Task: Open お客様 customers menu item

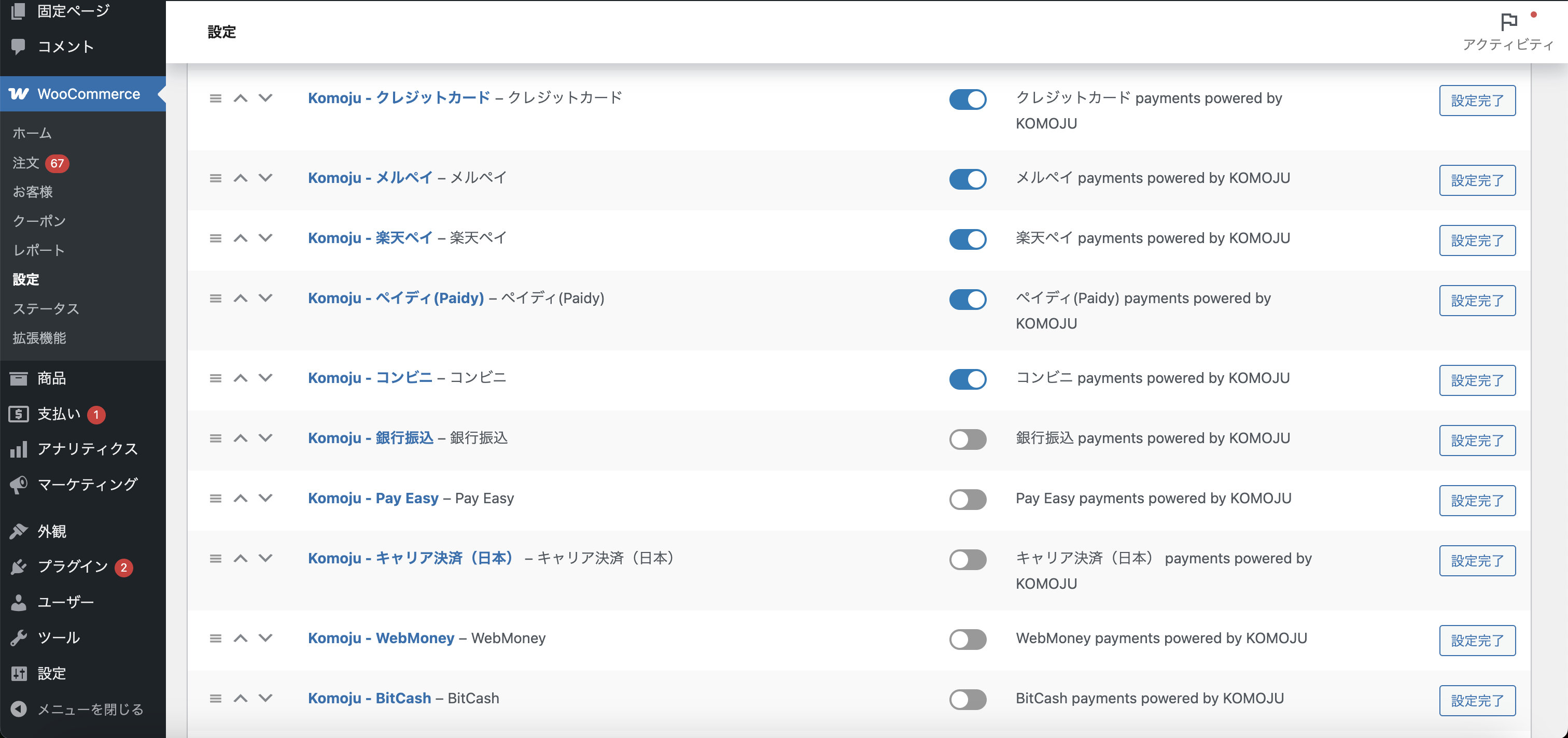Action: tap(33, 192)
